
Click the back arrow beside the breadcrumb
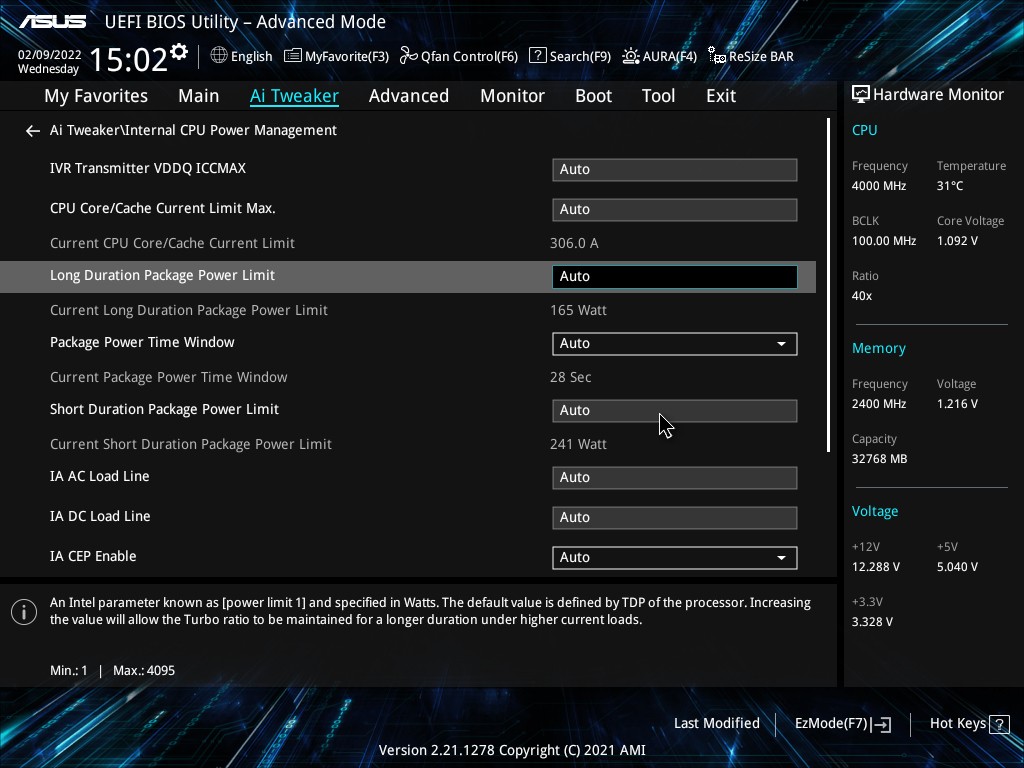point(32,131)
